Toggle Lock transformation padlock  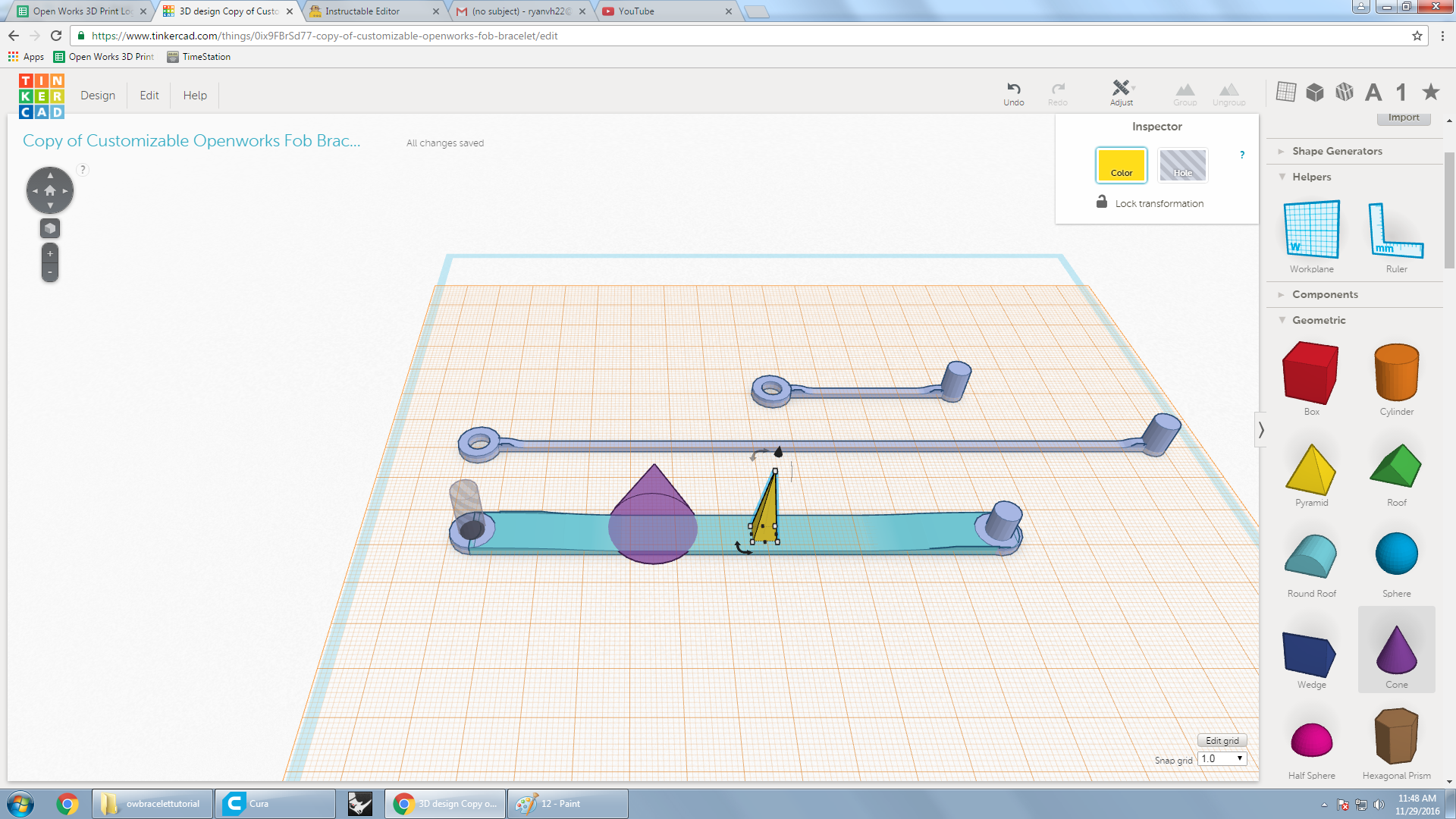point(1102,202)
